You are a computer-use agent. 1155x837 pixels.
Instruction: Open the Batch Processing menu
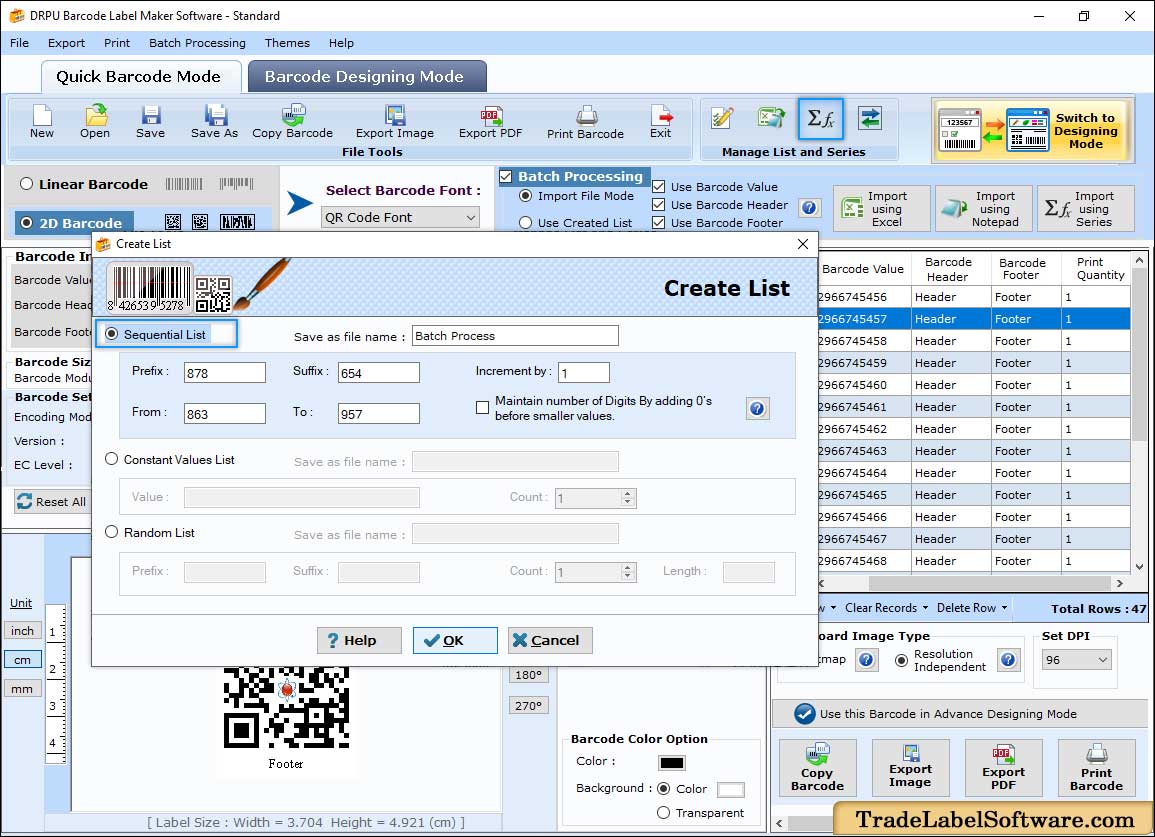point(197,43)
